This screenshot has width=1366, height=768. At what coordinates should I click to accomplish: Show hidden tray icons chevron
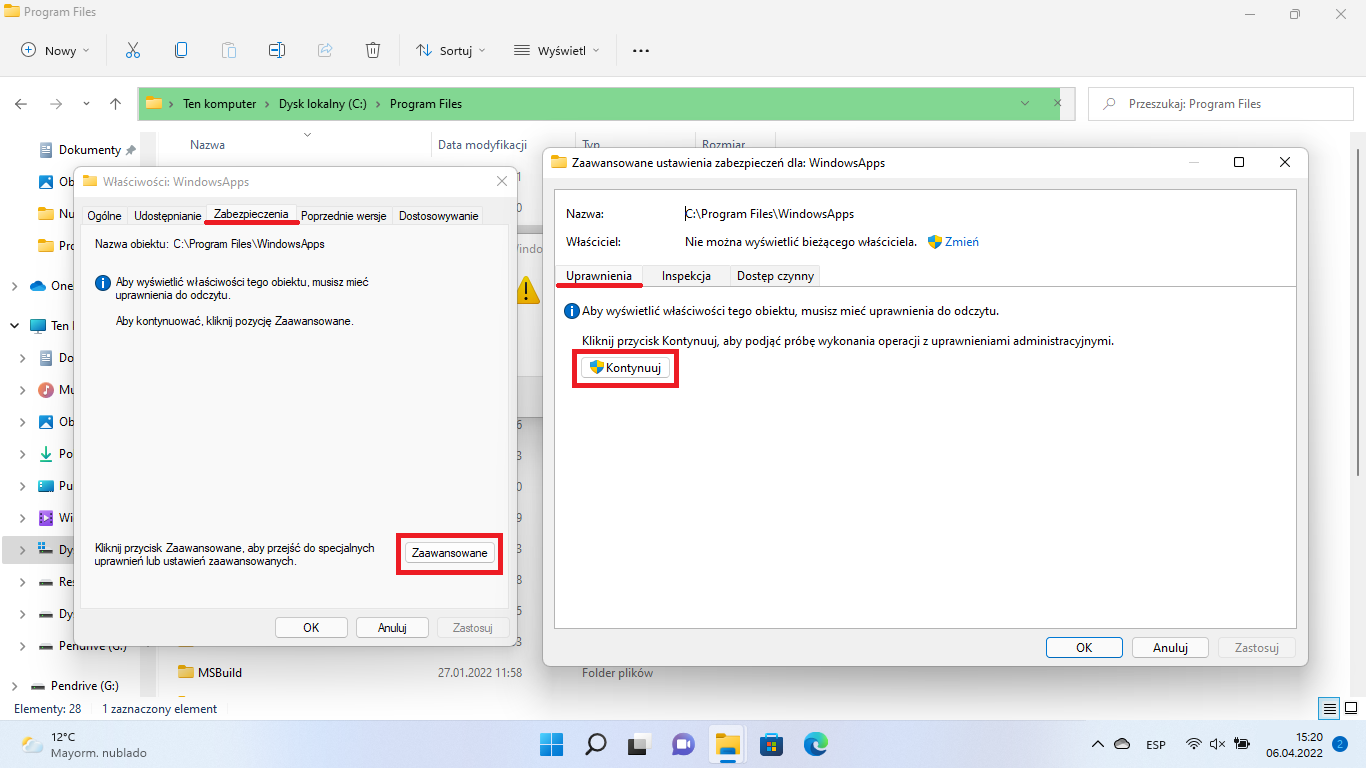point(1097,744)
